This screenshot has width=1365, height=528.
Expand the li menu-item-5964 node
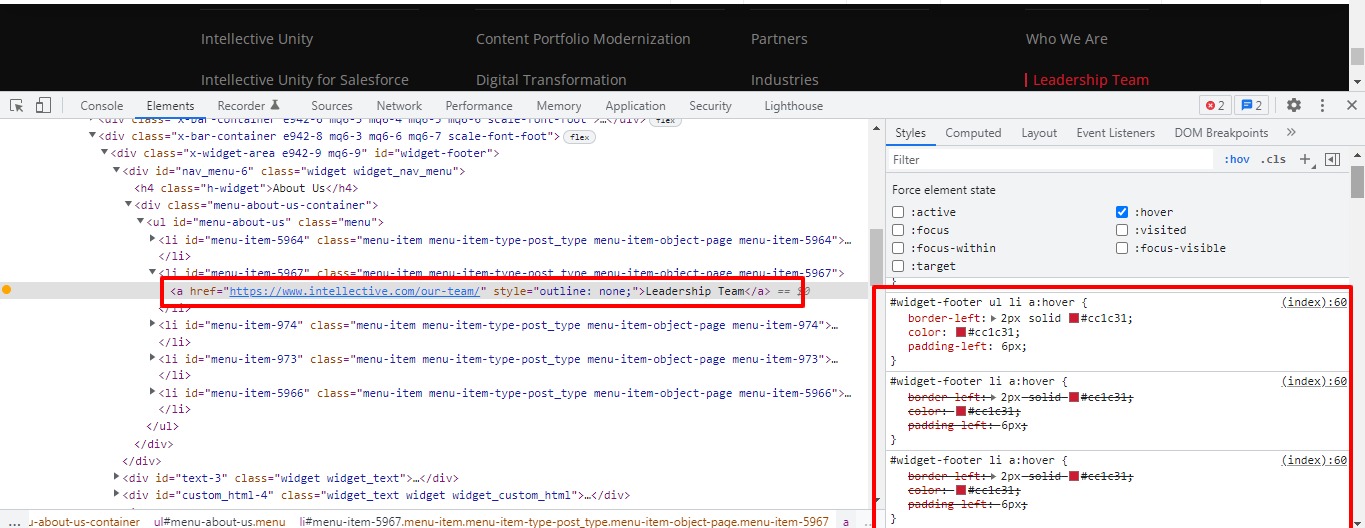(152, 239)
